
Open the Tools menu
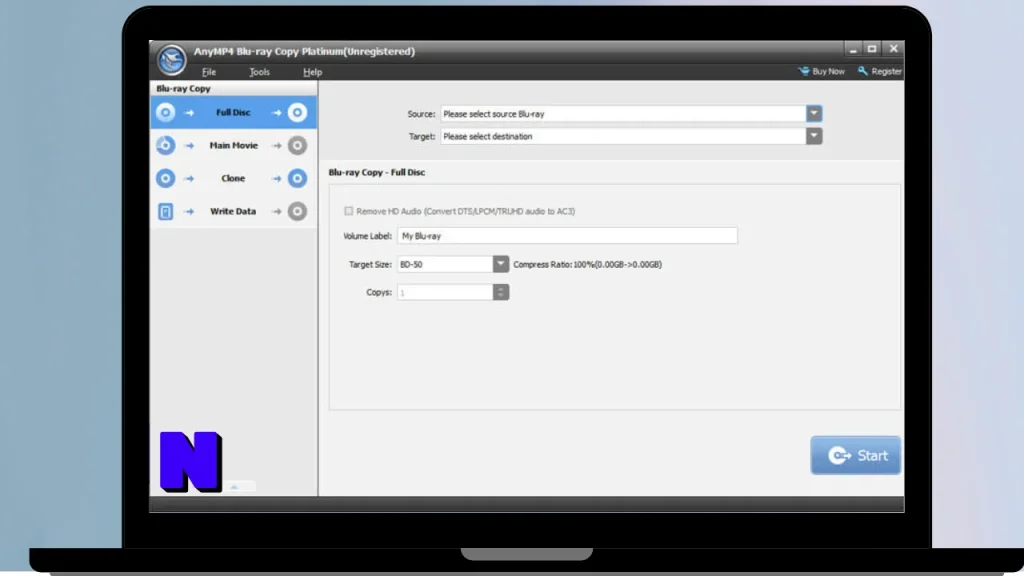[x=259, y=72]
